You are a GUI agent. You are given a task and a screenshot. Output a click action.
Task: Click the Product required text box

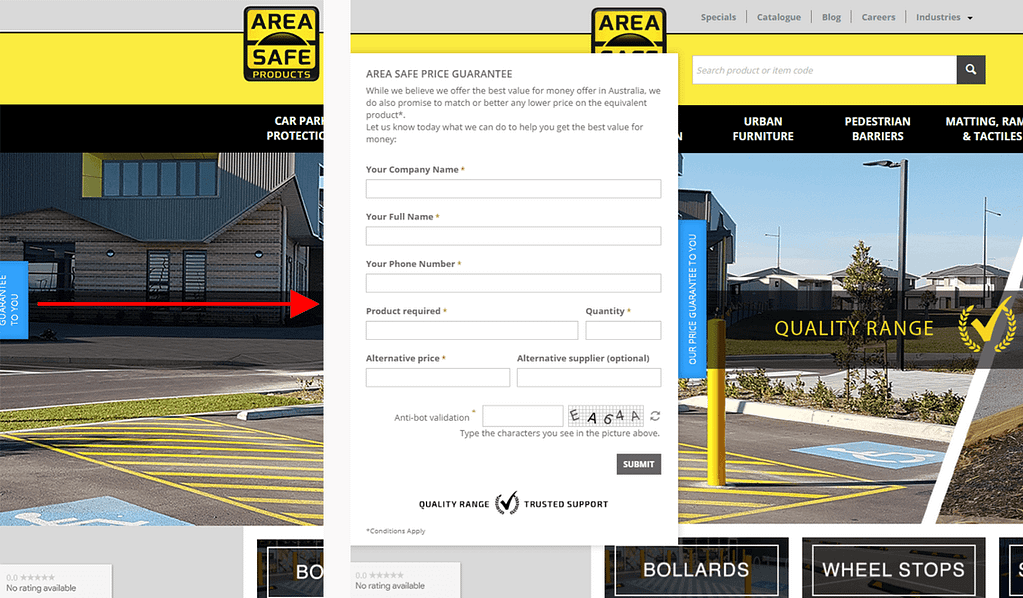(471, 330)
